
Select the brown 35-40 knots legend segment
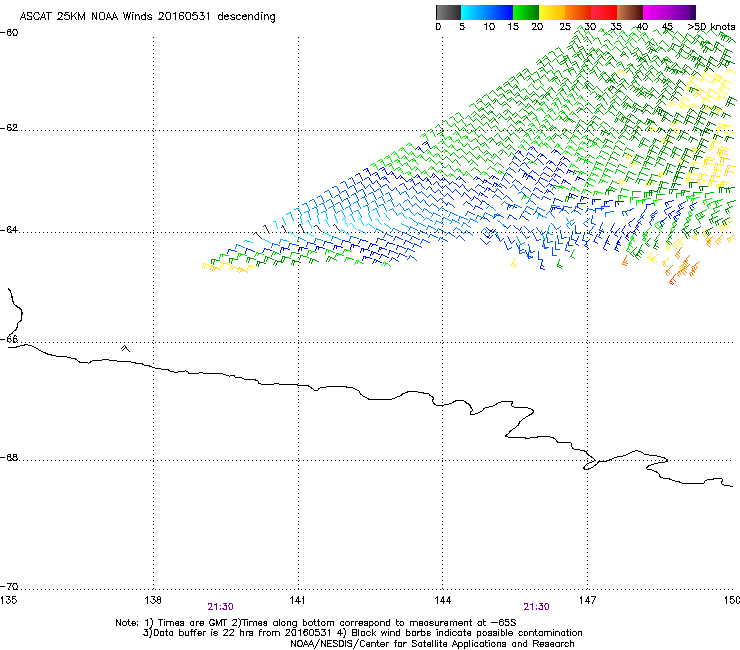tap(630, 12)
